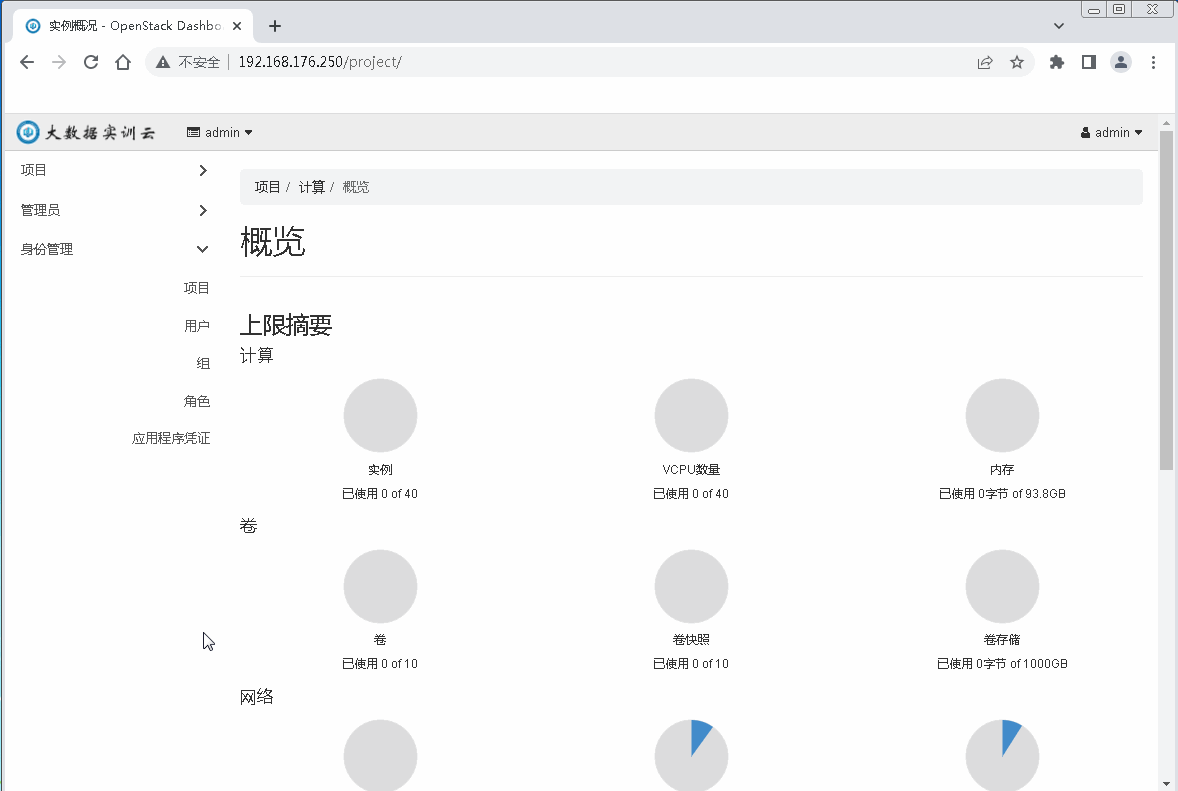
Task: Open Chrome's three-dot menu
Action: pos(1155,62)
